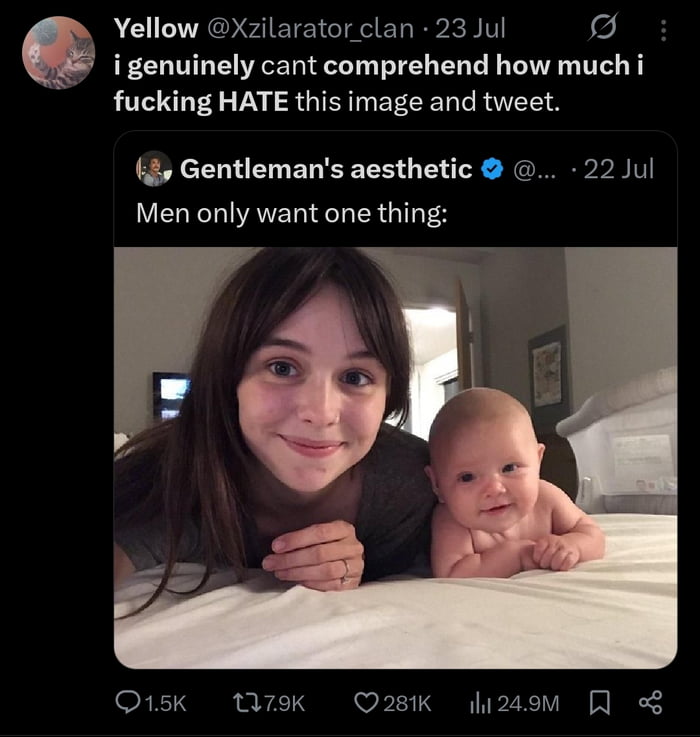700x737 pixels.
Task: Like the tweet with the heart icon
Action: pos(367,703)
